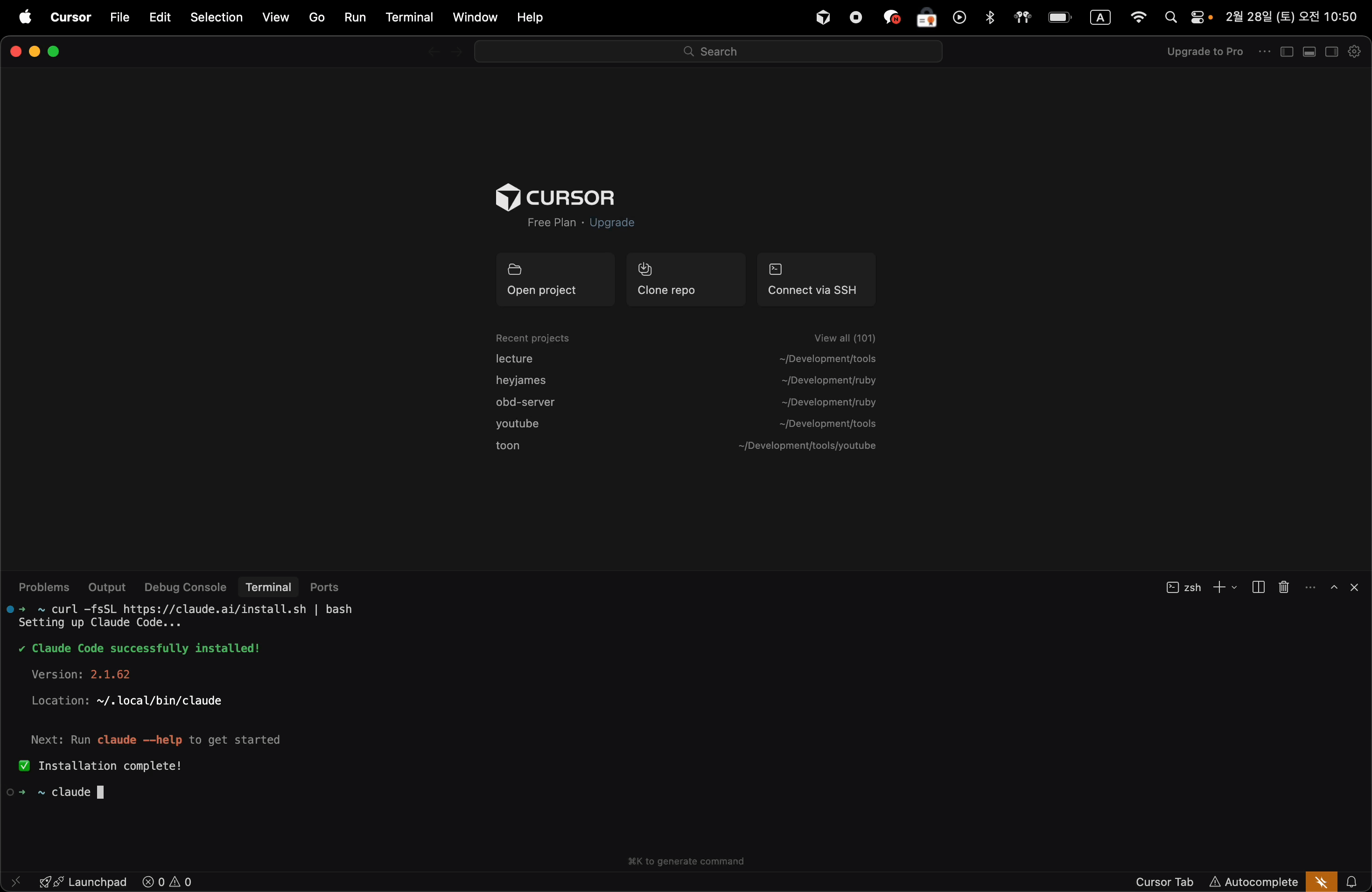The height and width of the screenshot is (892, 1372).
Task: Toggle the bottom panel layout
Action: (x=1309, y=52)
